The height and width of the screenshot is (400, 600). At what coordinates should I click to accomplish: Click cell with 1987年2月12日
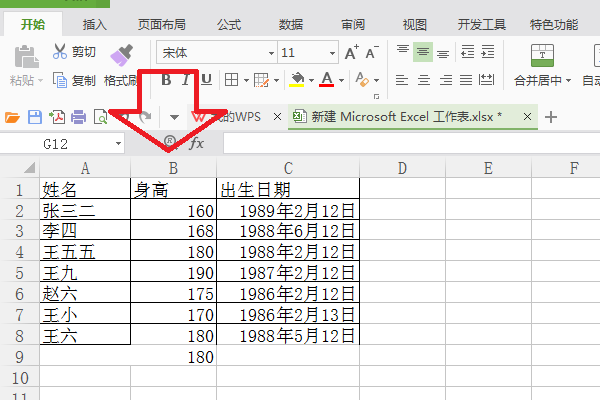(x=288, y=273)
